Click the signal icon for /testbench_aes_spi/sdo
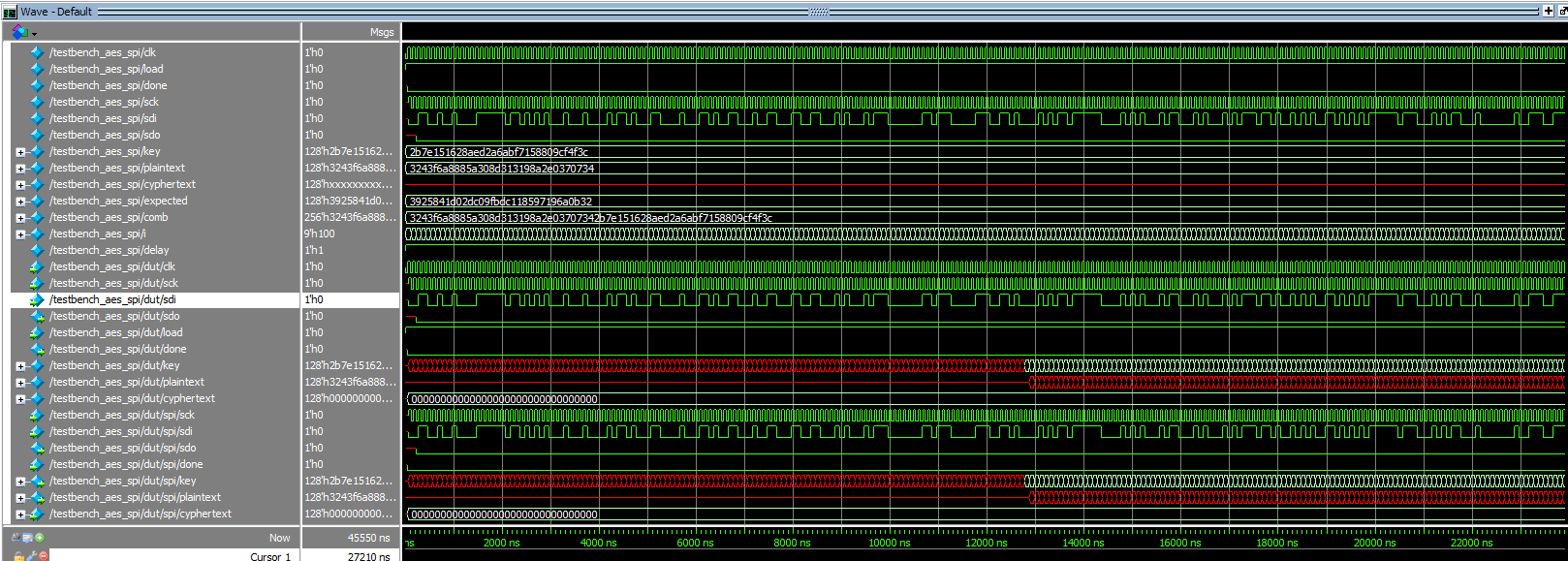 [x=37, y=135]
